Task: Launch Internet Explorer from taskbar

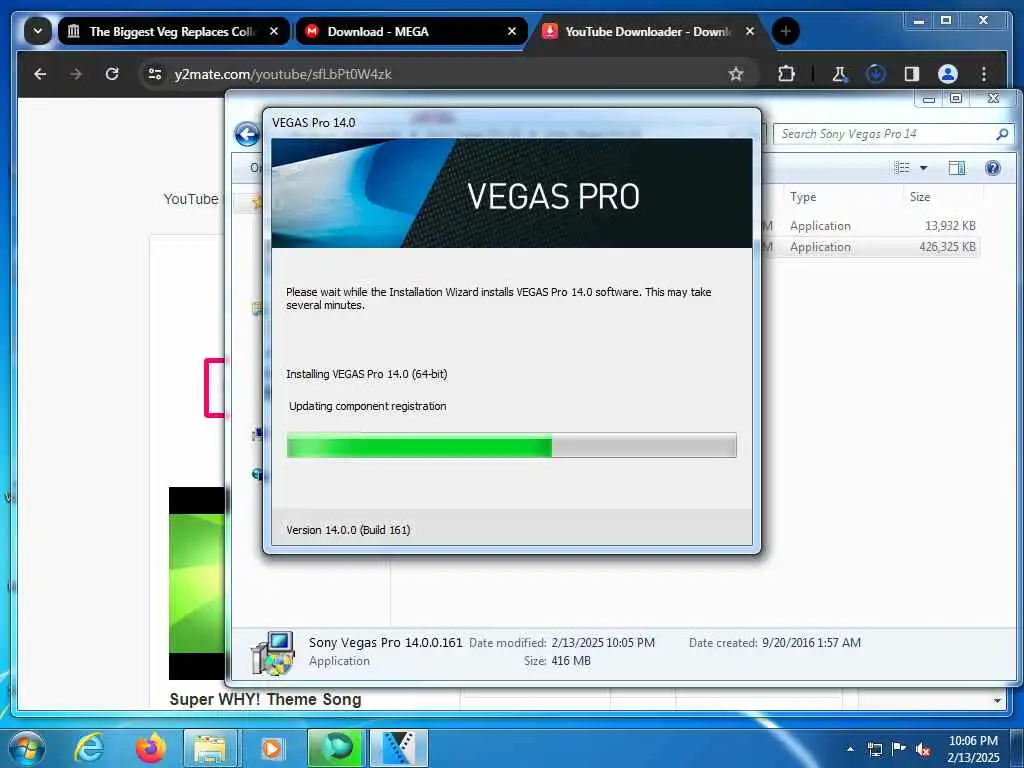Action: [89, 748]
